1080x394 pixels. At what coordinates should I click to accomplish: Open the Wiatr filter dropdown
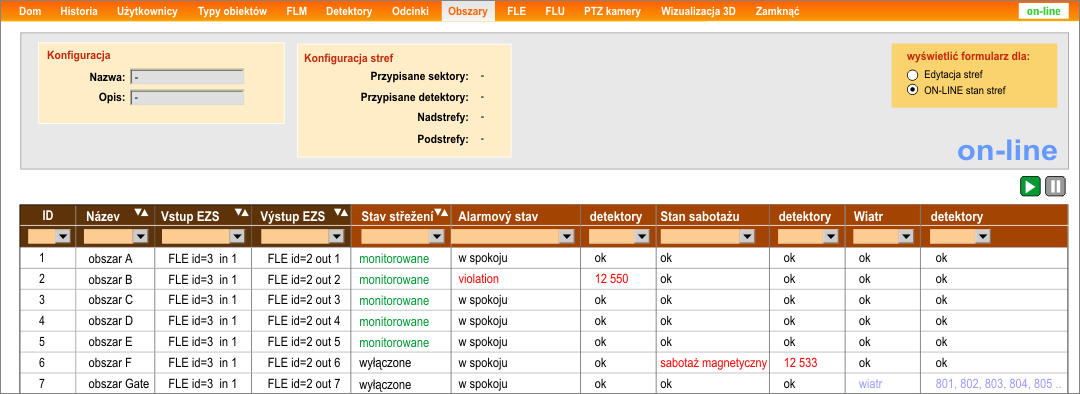pos(906,236)
